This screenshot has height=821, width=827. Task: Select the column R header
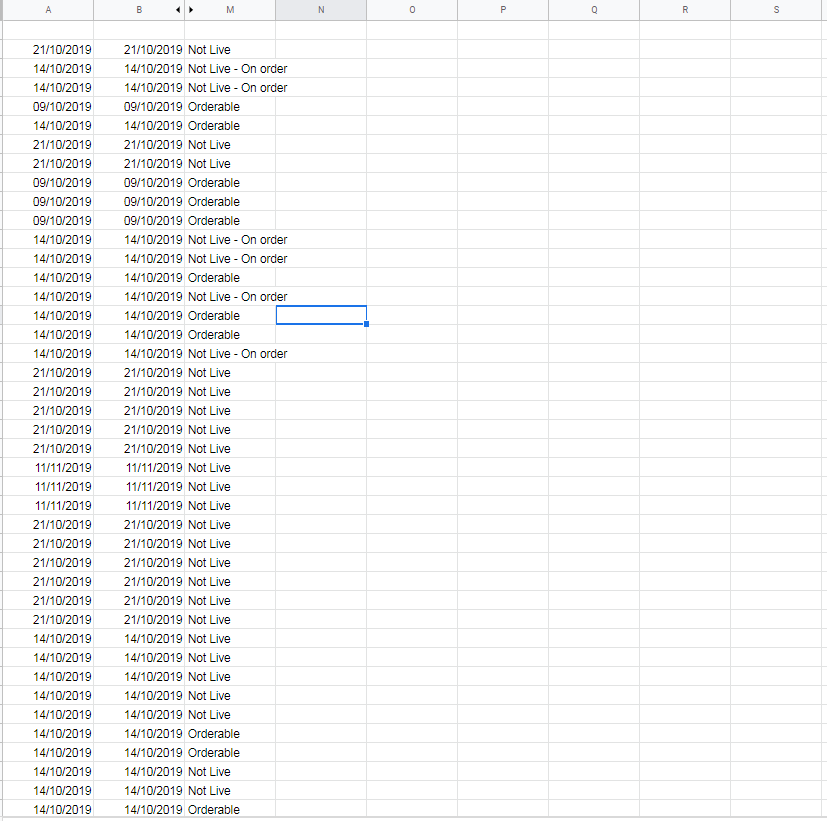(684, 9)
